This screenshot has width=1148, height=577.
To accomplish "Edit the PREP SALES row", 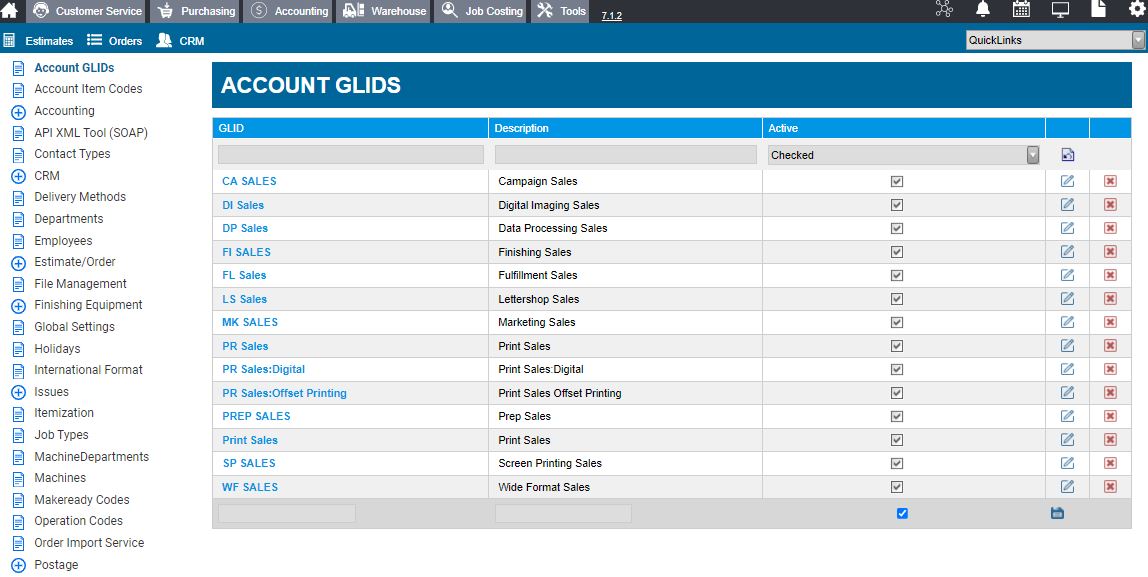I will pyautogui.click(x=1067, y=416).
